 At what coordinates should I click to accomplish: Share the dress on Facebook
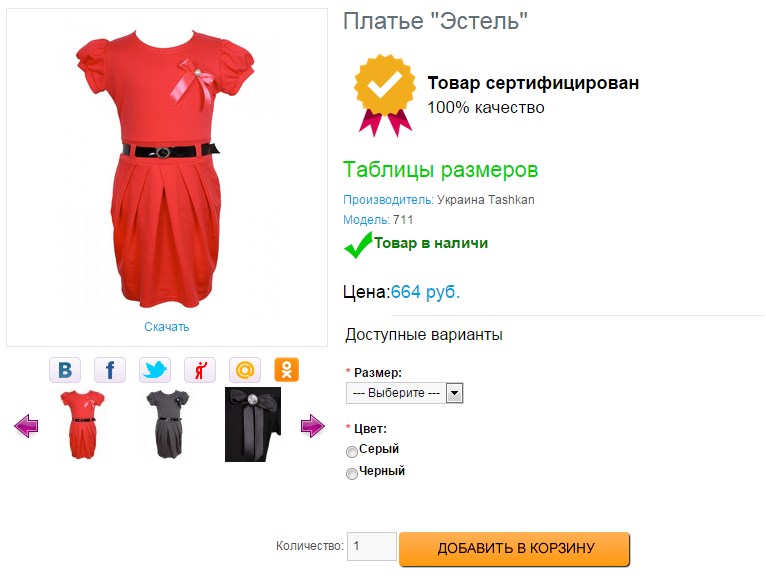(109, 370)
